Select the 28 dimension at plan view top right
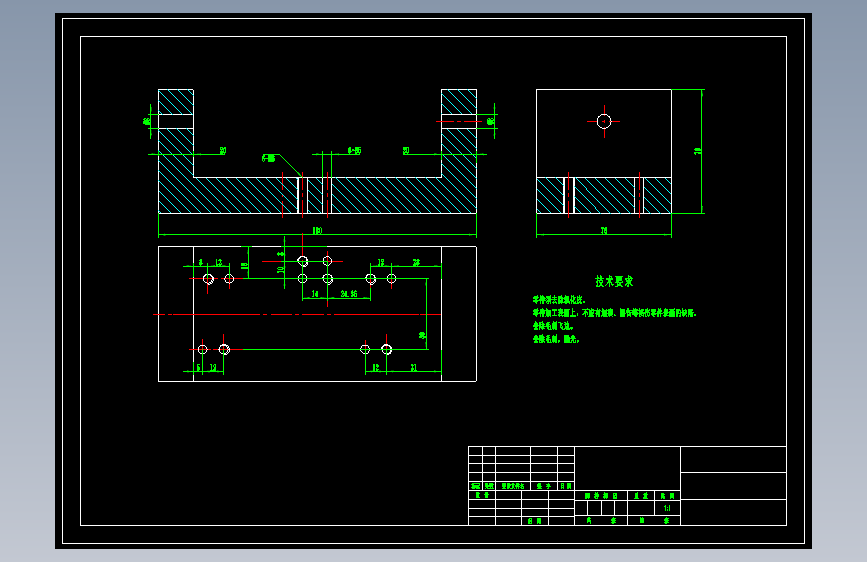867x562 pixels. pyautogui.click(x=416, y=262)
